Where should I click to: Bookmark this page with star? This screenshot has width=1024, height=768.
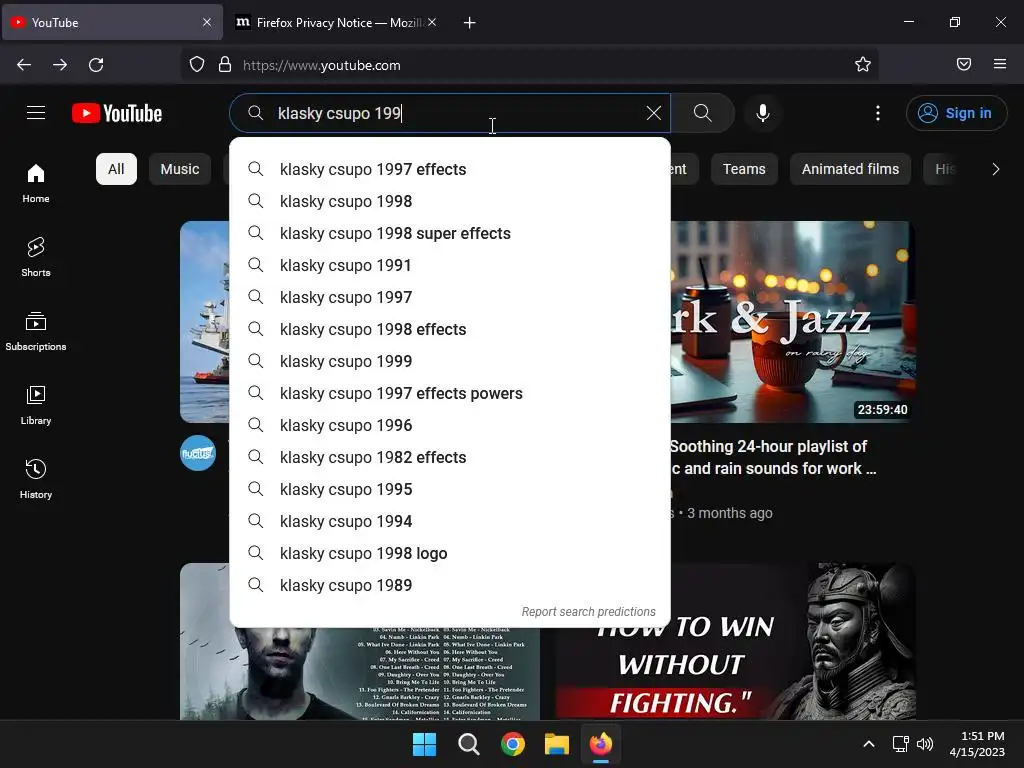click(x=863, y=65)
